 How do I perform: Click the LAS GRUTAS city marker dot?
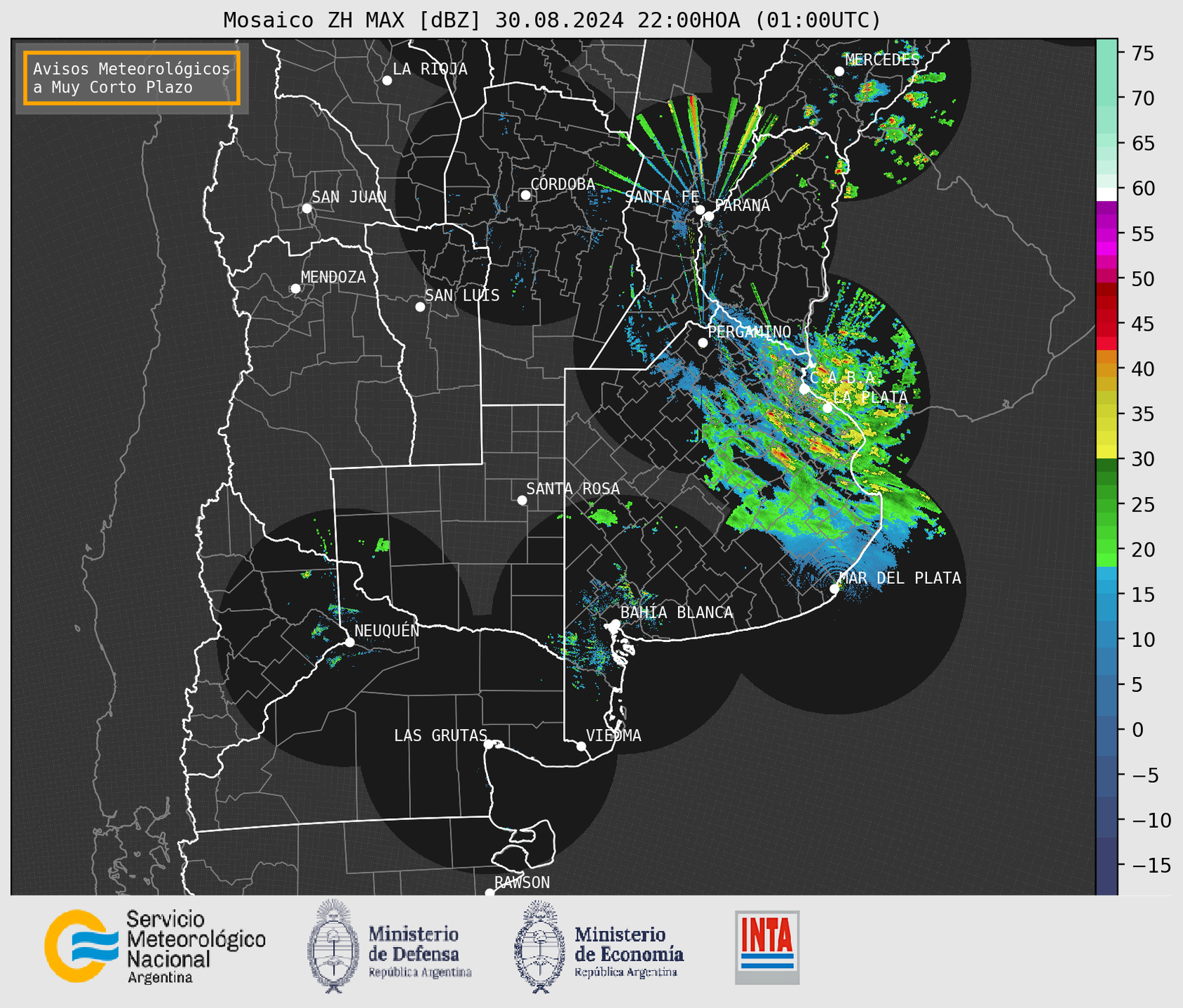coord(489,744)
